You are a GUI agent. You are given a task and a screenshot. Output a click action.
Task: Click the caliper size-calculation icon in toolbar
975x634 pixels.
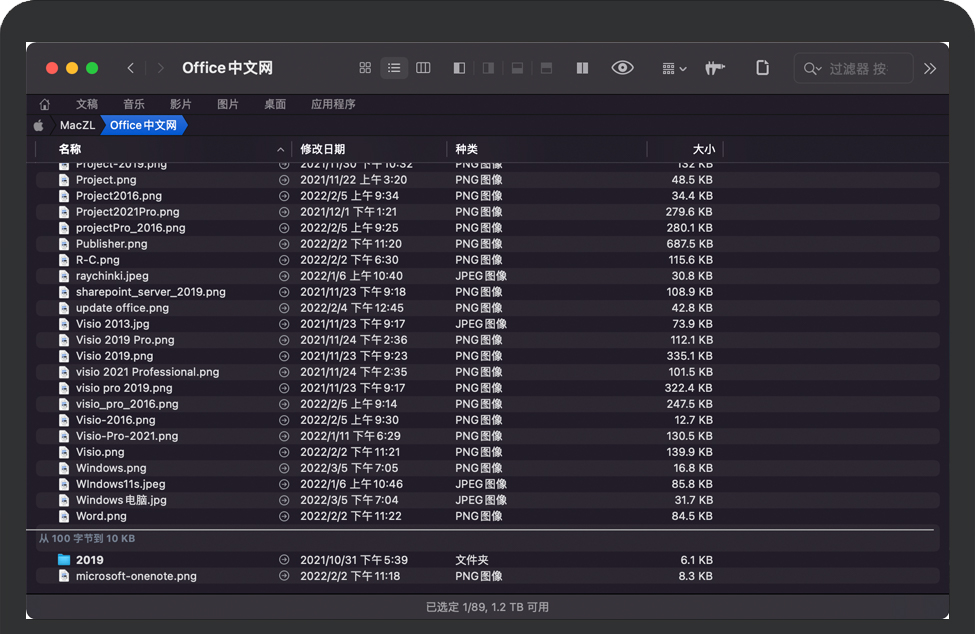click(715, 68)
